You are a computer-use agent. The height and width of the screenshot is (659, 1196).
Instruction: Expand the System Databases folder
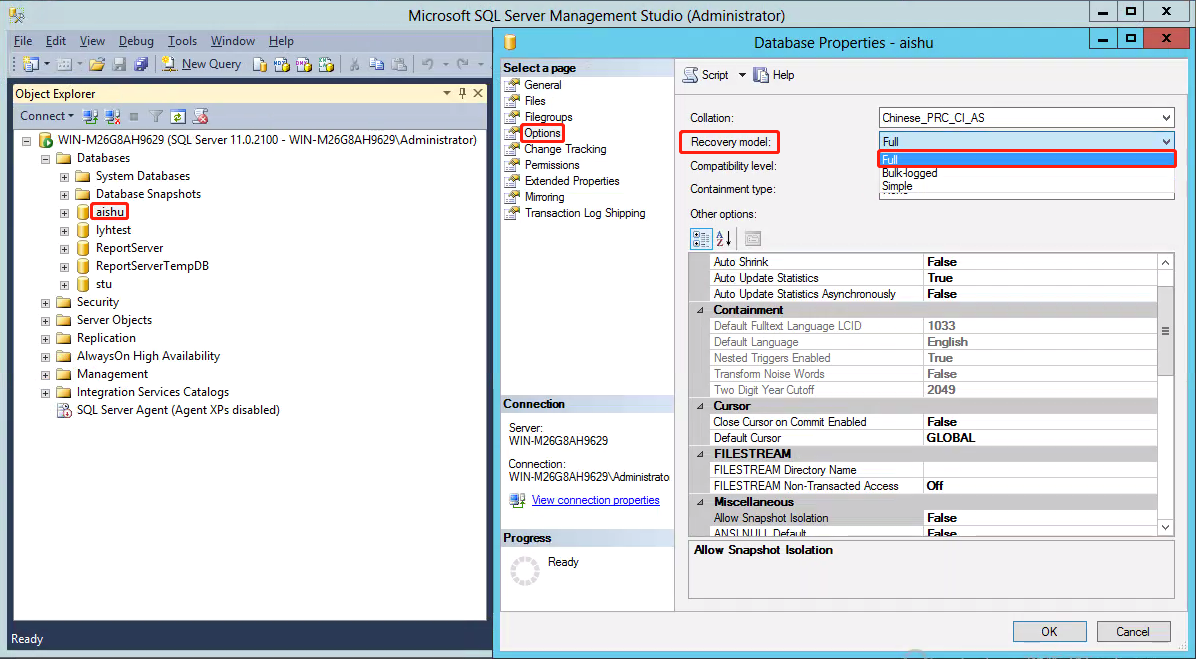65,176
